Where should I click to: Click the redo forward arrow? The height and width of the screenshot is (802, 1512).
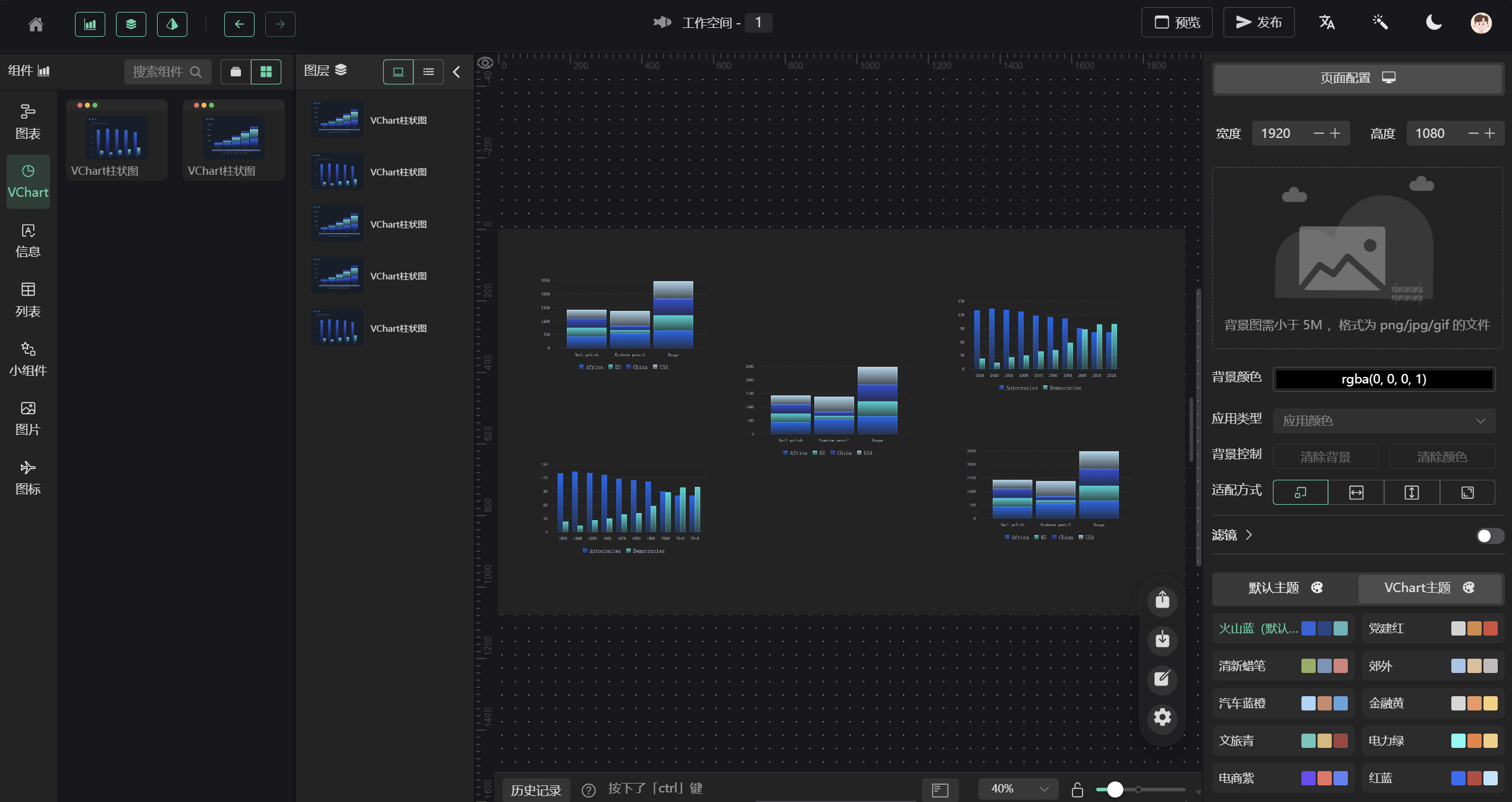click(x=280, y=24)
